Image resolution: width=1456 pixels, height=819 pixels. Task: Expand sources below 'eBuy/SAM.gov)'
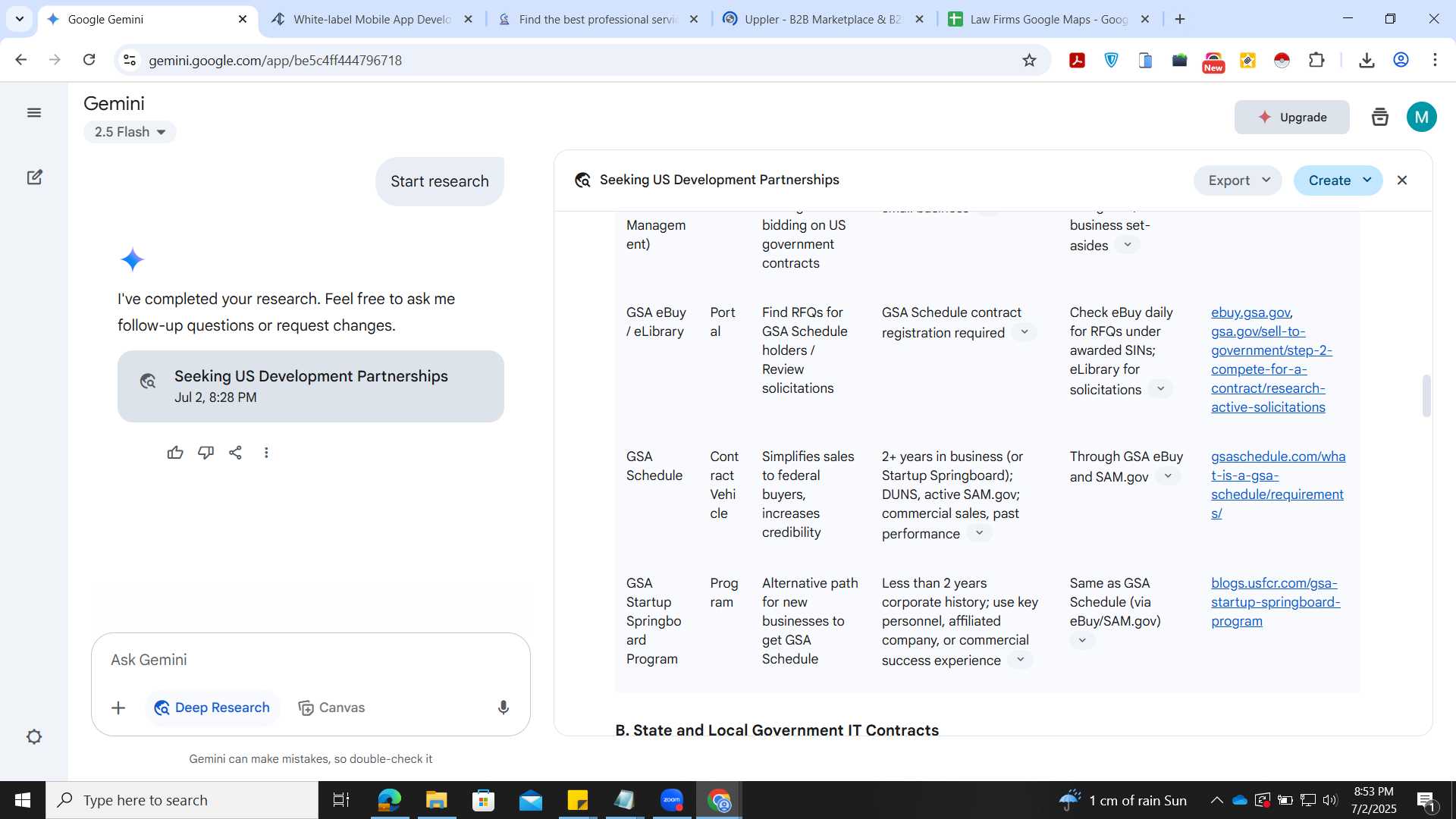[1082, 641]
